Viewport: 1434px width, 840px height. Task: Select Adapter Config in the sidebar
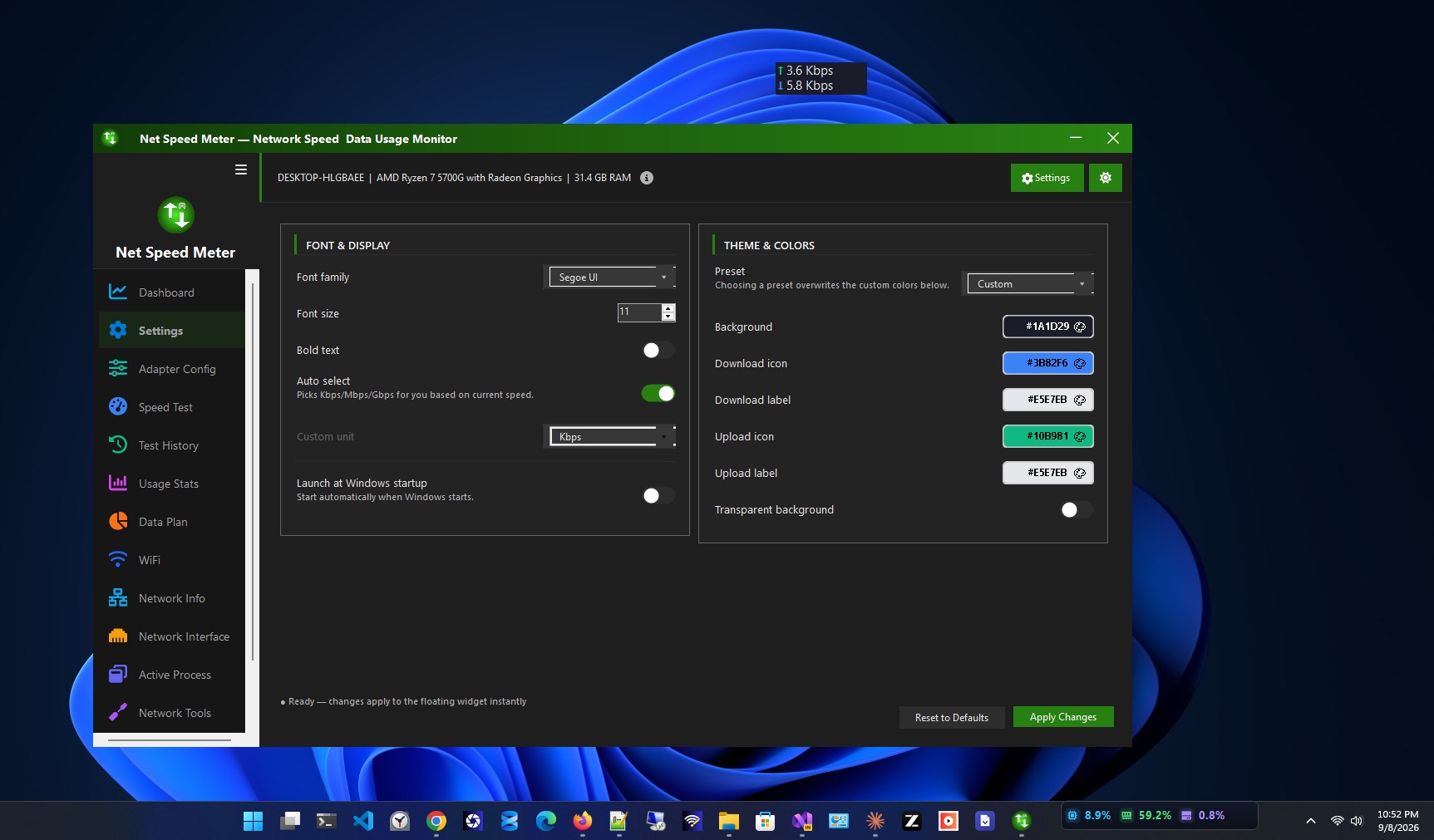tap(171, 369)
